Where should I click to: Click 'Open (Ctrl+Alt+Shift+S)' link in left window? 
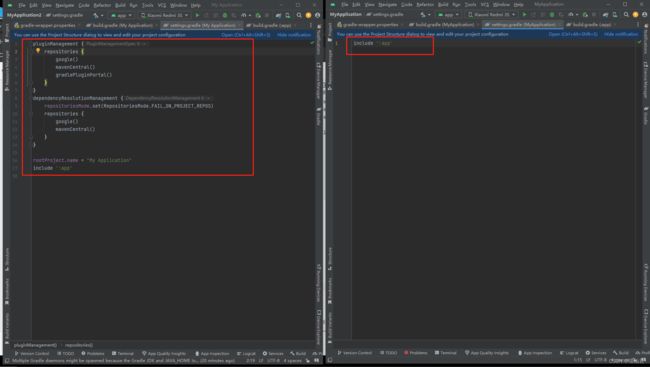click(245, 35)
